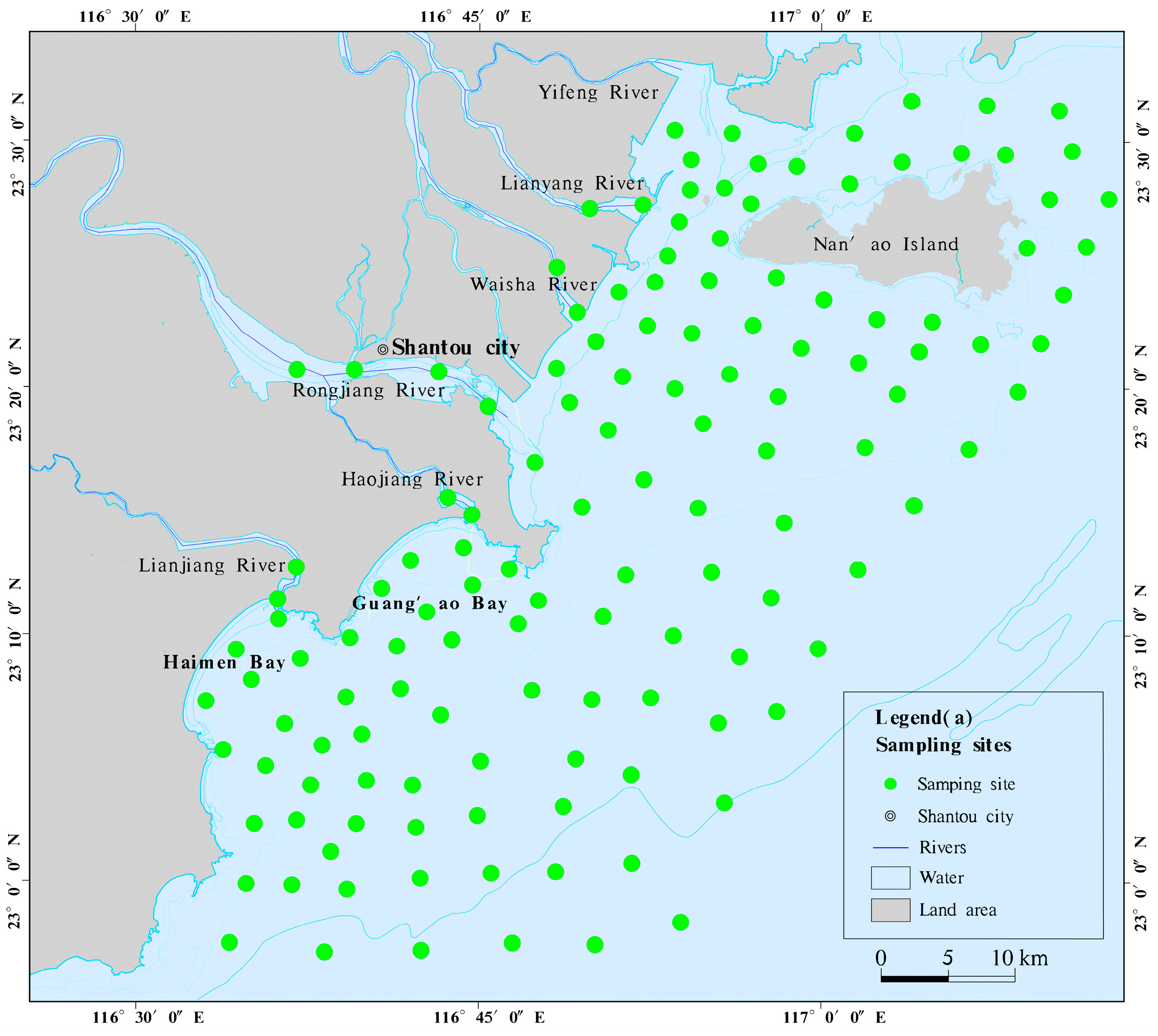Image resolution: width=1158 pixels, height=1036 pixels.
Task: Click the Waisha River label
Action: pos(533,284)
